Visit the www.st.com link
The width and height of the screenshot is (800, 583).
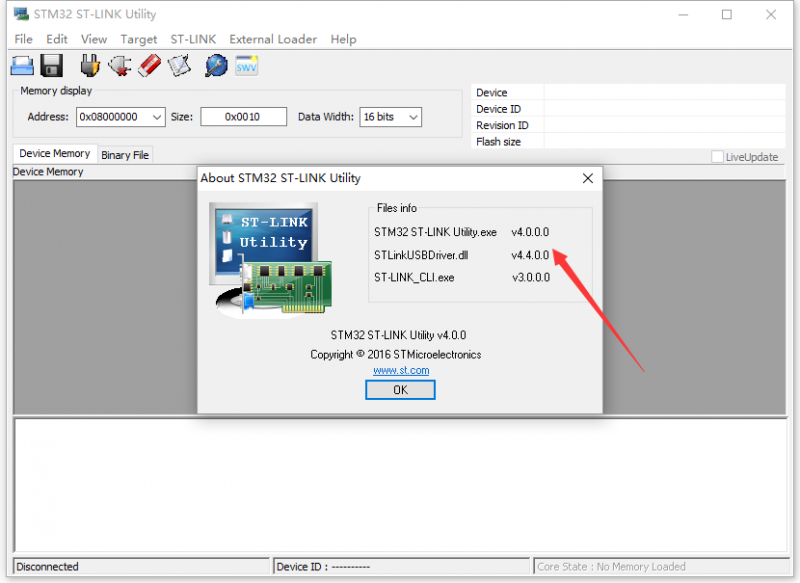click(x=400, y=369)
